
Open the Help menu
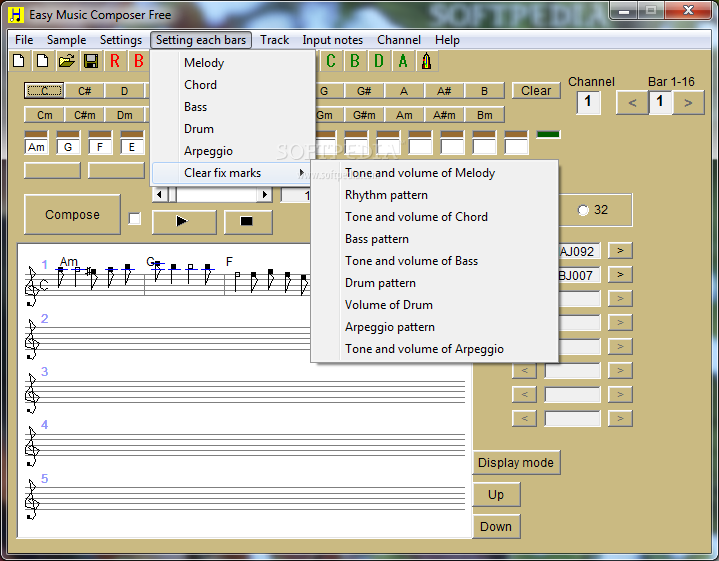click(x=447, y=40)
